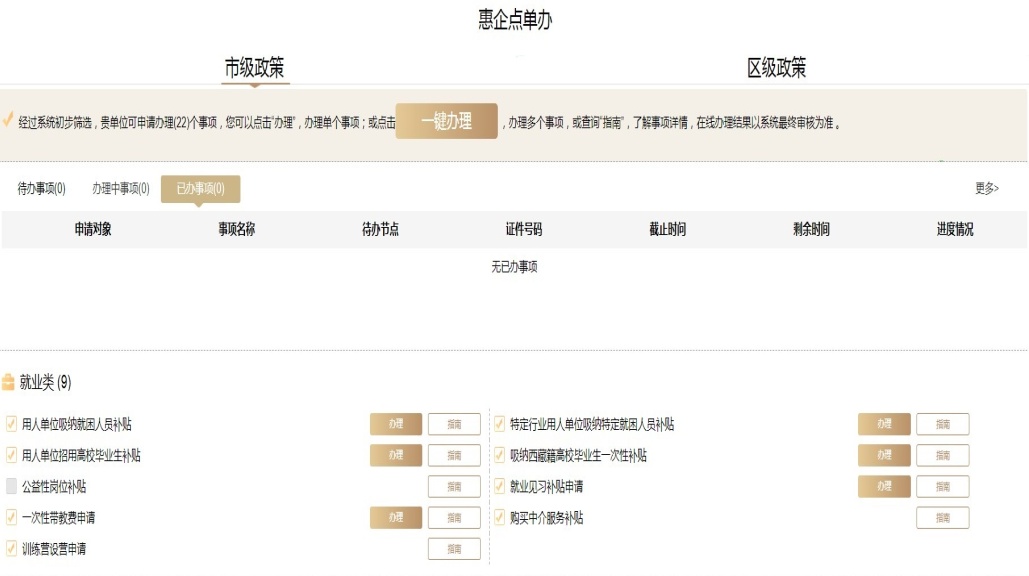The width and height of the screenshot is (1029, 576).
Task: Switch to 区级政策 tab
Action: [x=776, y=68]
